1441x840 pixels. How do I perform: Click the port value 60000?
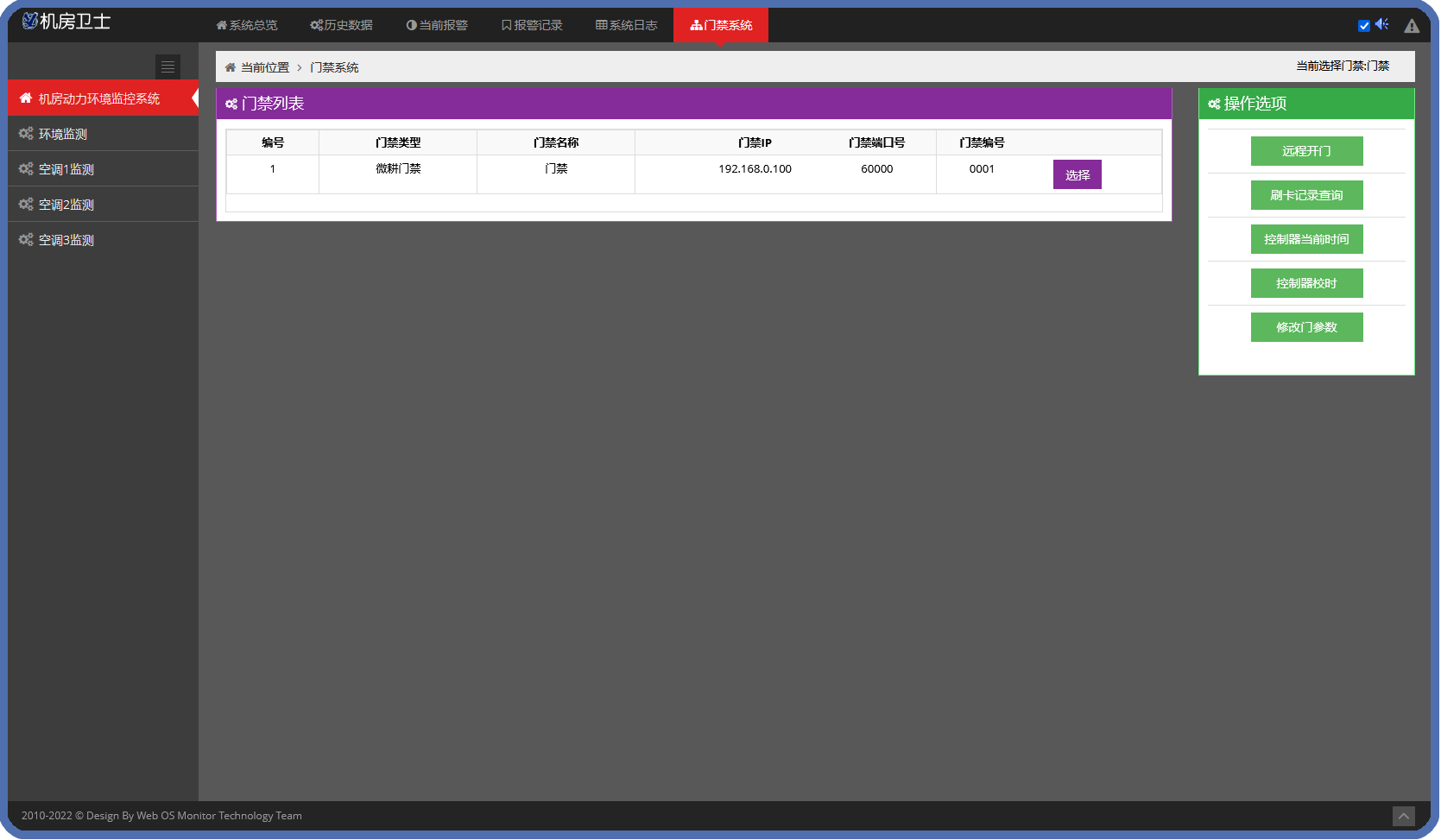pos(876,169)
